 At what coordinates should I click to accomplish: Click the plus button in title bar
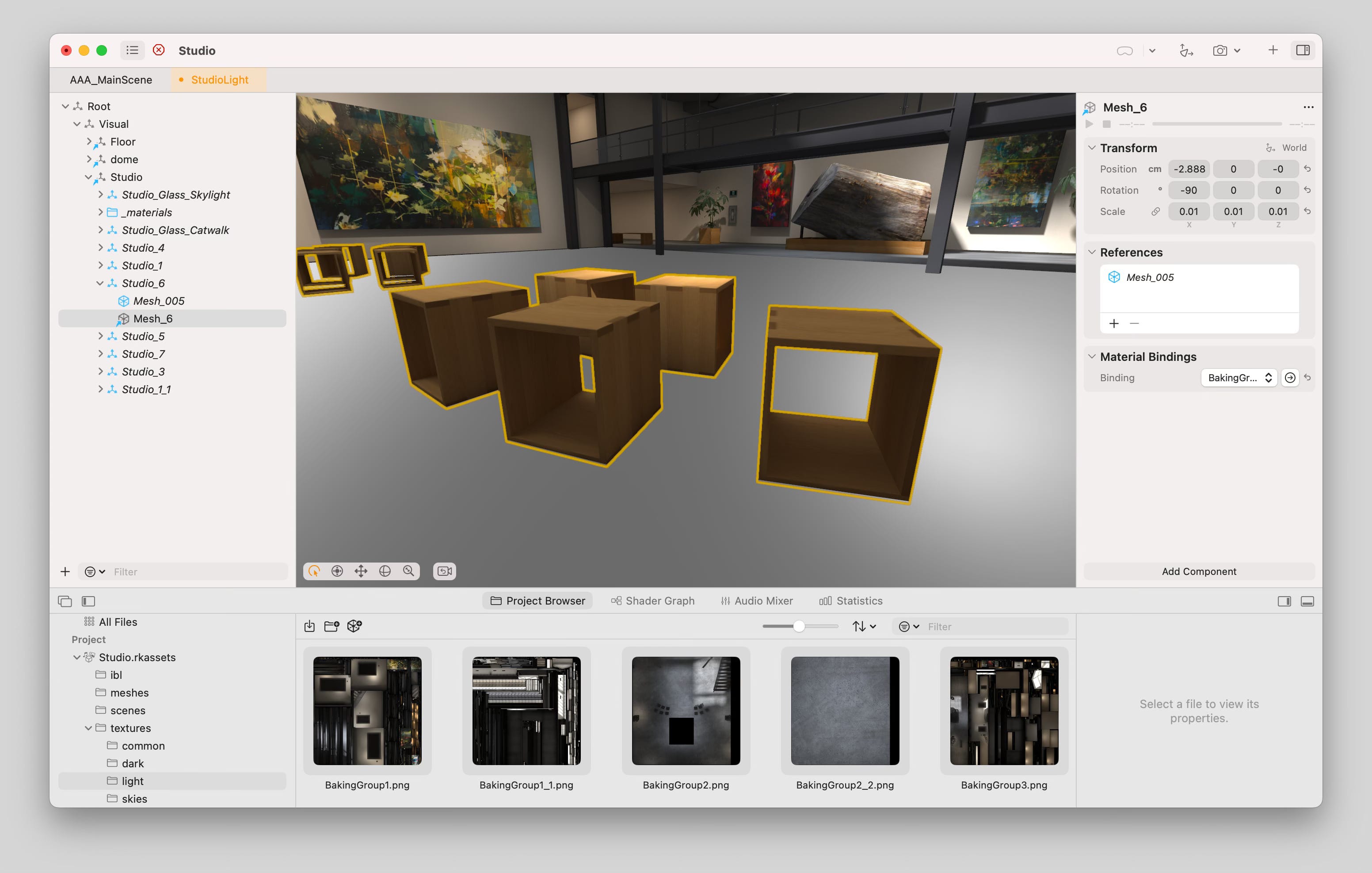coord(1272,50)
